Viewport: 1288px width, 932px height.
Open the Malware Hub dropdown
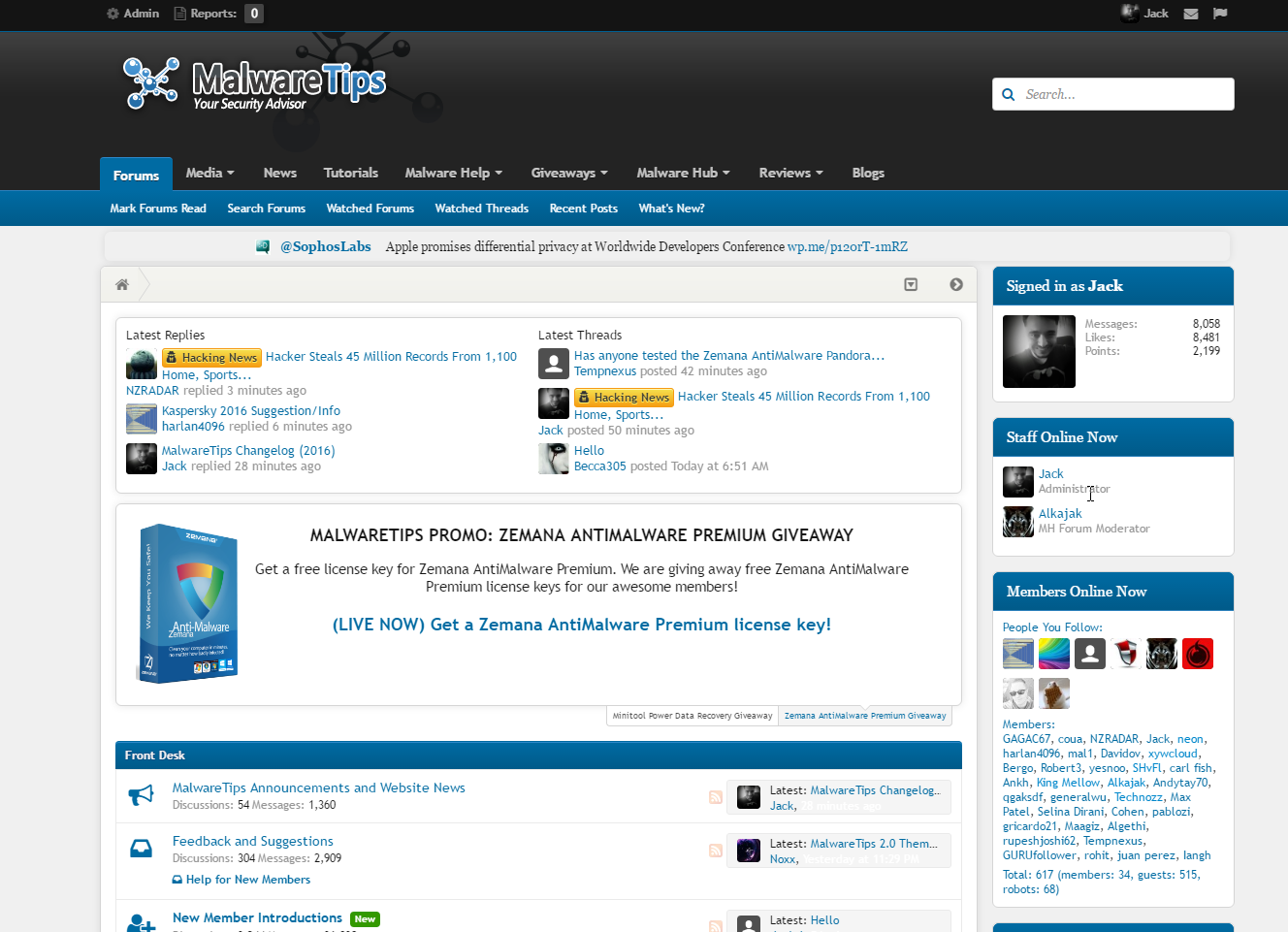pyautogui.click(x=683, y=173)
